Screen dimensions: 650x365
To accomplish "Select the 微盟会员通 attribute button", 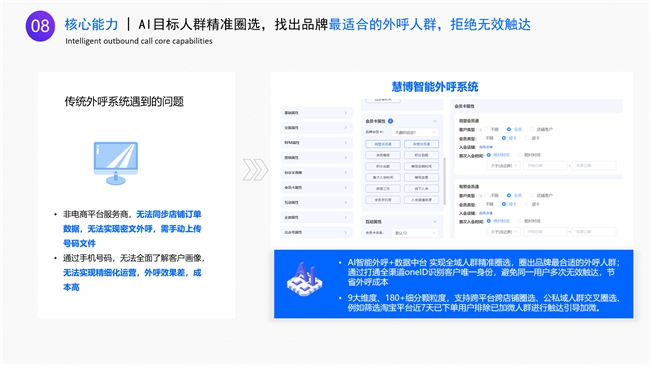I will click(x=383, y=144).
